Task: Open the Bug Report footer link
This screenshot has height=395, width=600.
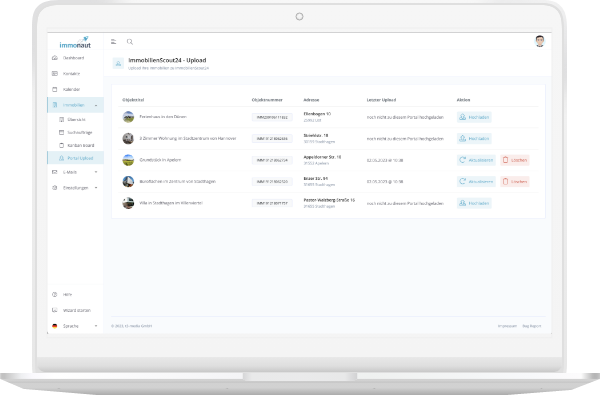Action: [x=532, y=326]
